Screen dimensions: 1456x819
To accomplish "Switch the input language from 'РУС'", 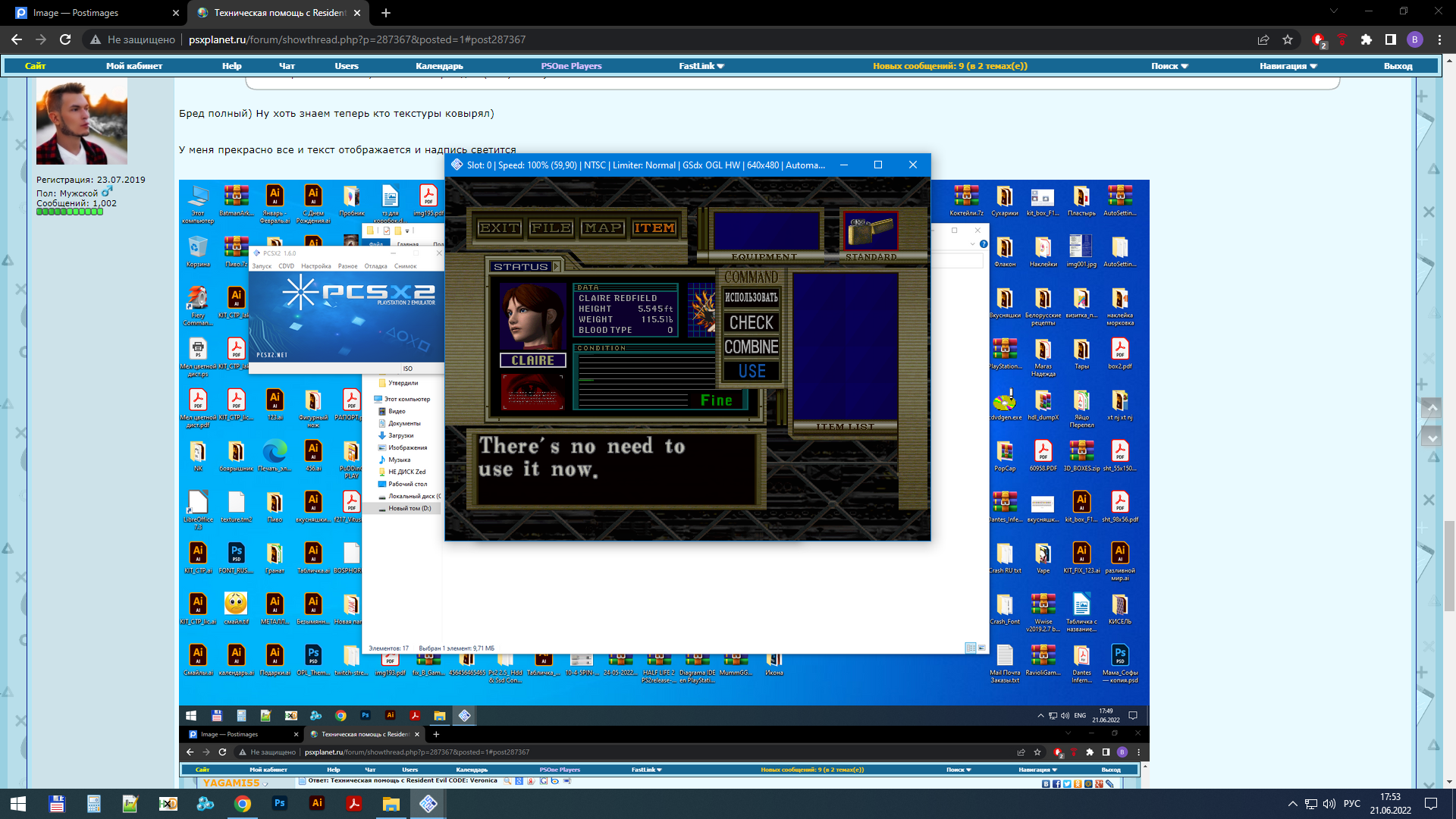I will click(1352, 804).
